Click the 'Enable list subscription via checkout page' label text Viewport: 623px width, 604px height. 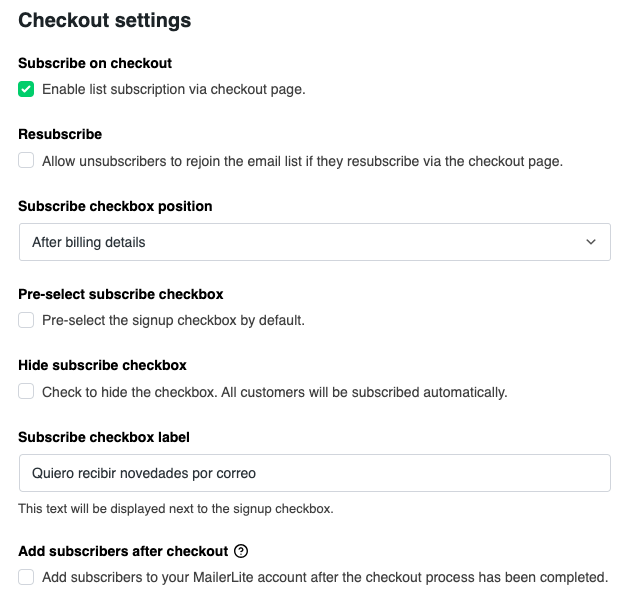point(174,89)
